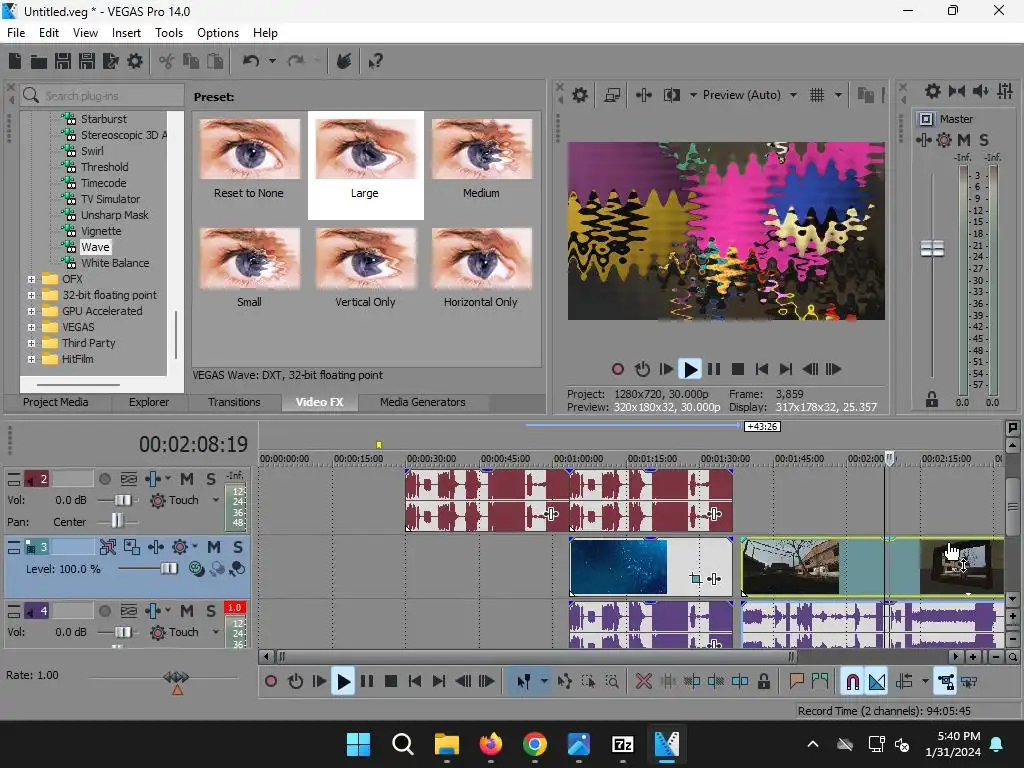Screen dimensions: 1024x768
Task: Open the Options menu
Action: pyautogui.click(x=217, y=33)
